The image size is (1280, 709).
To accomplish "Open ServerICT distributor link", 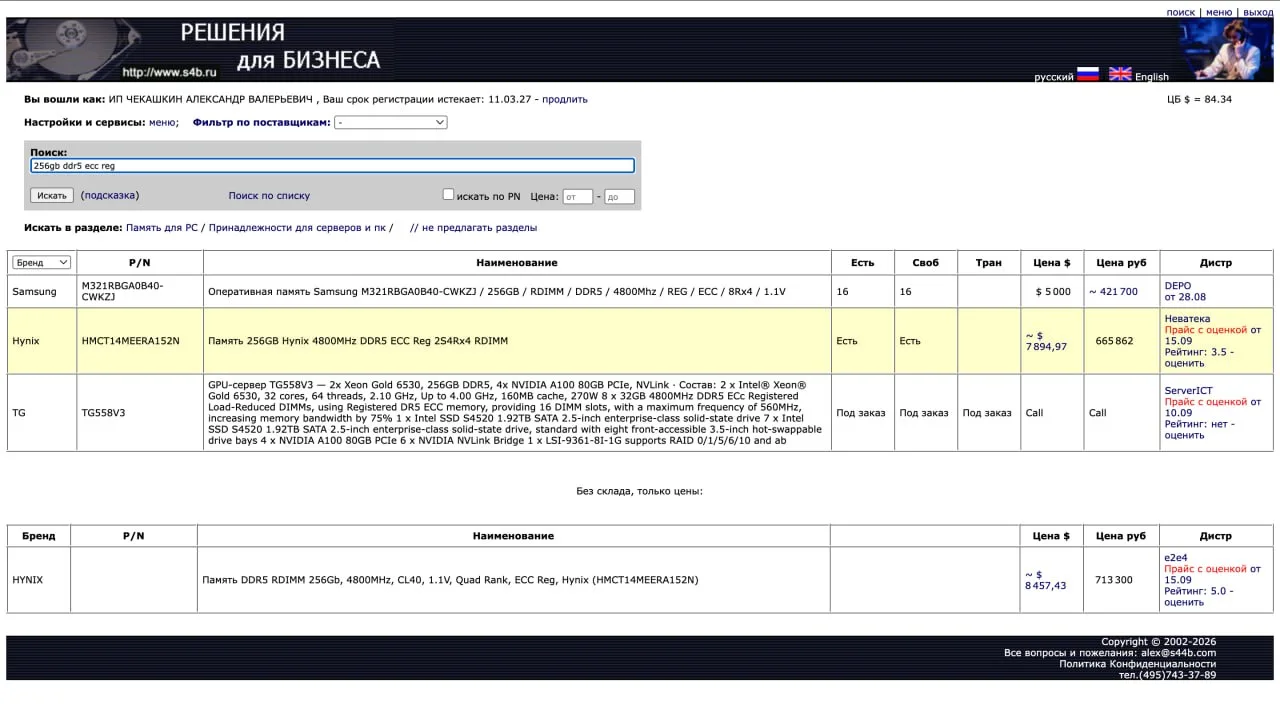I will (x=1189, y=391).
